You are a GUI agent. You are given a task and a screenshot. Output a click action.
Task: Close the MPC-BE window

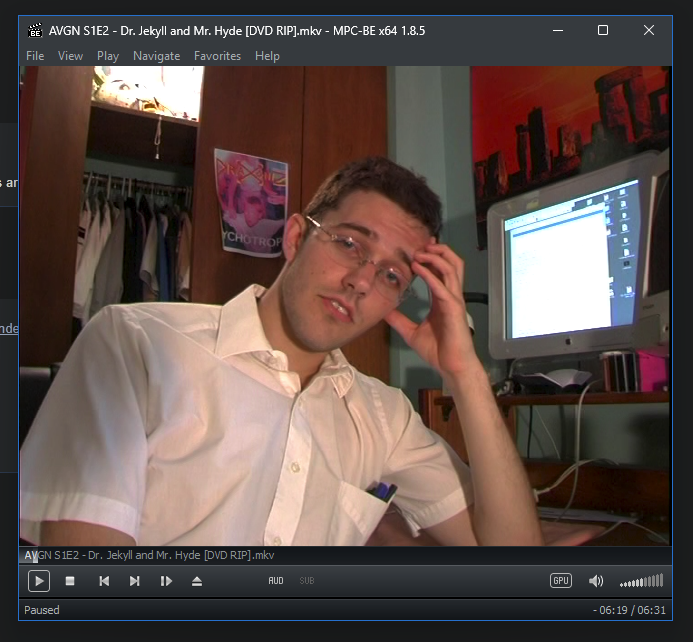(x=649, y=30)
